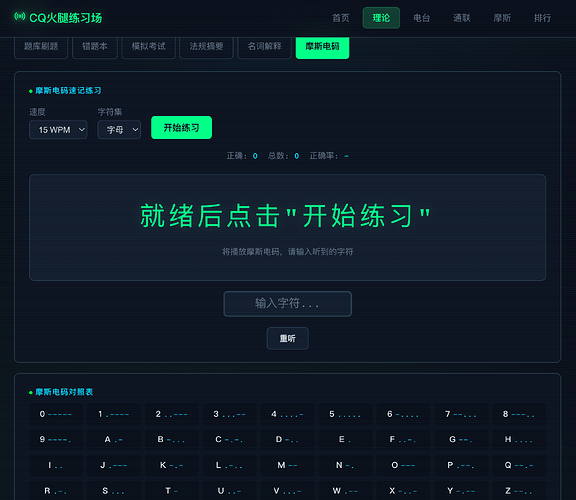This screenshot has width=576, height=500.
Task: Click the 摩斯电码对照表 section heading
Action: (x=64, y=392)
